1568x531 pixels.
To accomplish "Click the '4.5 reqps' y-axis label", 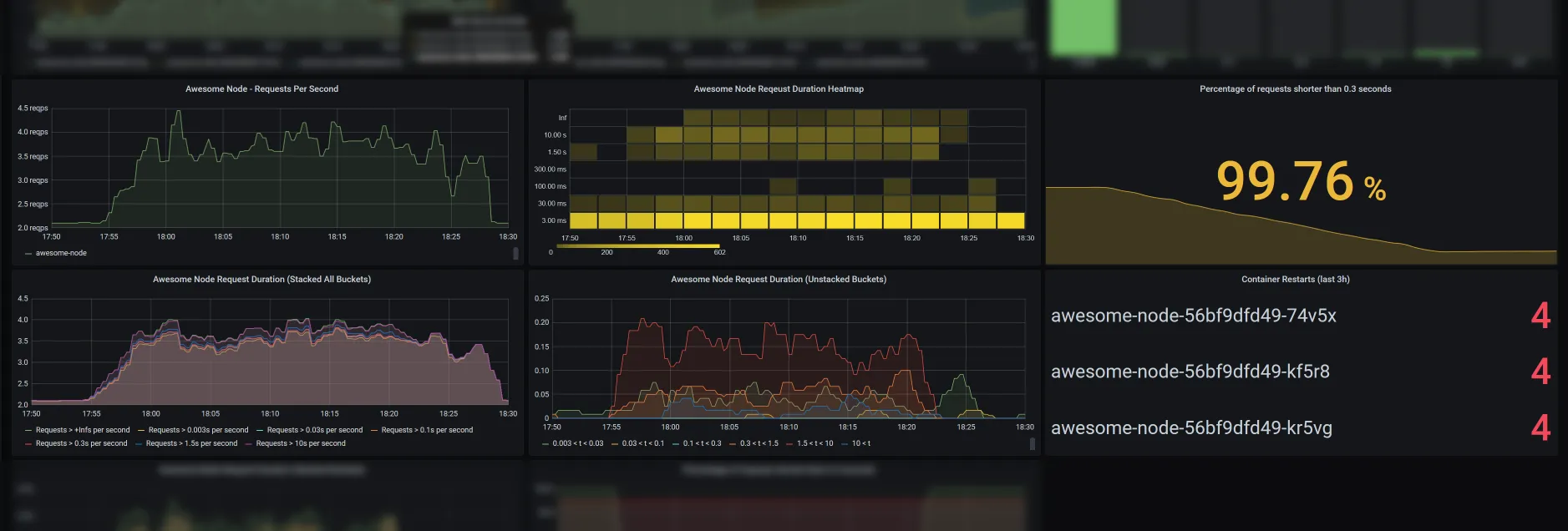I will click(33, 109).
